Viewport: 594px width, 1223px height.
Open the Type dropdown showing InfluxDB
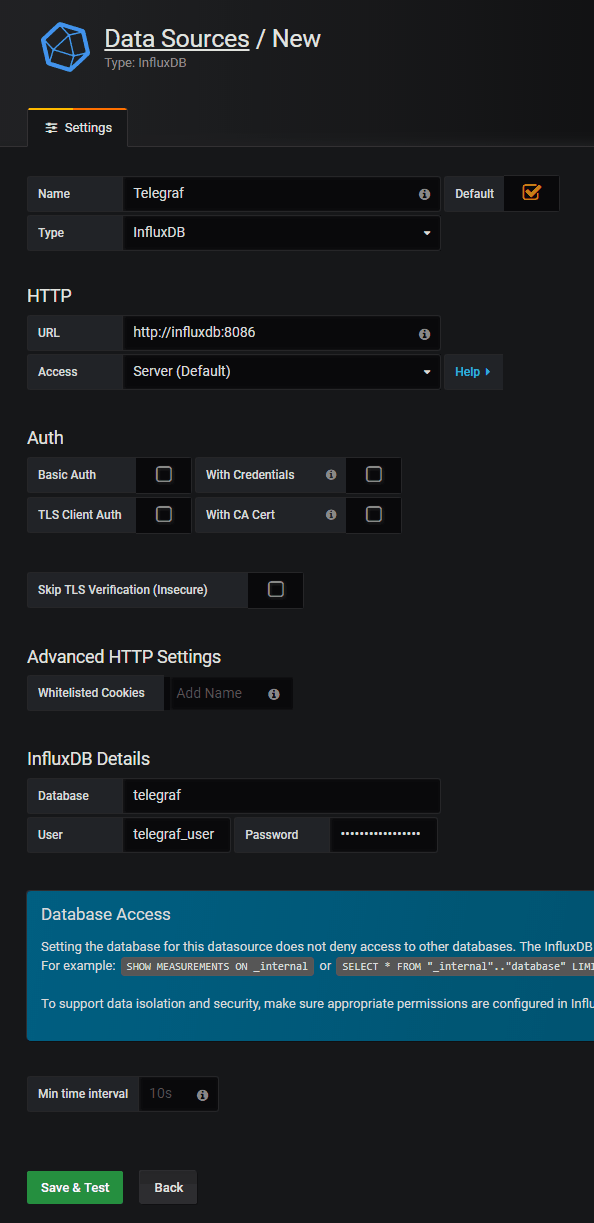point(281,232)
